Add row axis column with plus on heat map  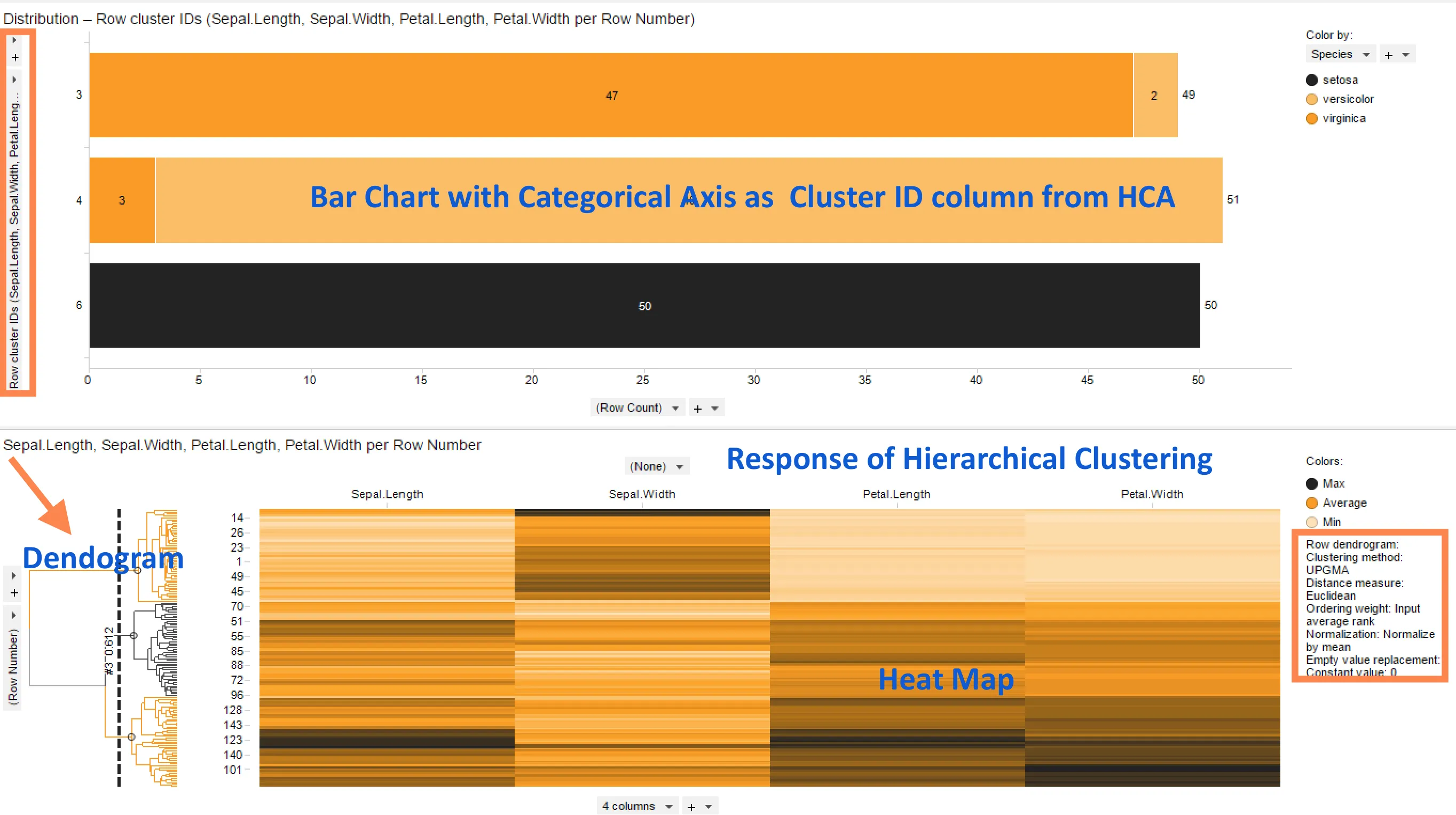coord(14,593)
